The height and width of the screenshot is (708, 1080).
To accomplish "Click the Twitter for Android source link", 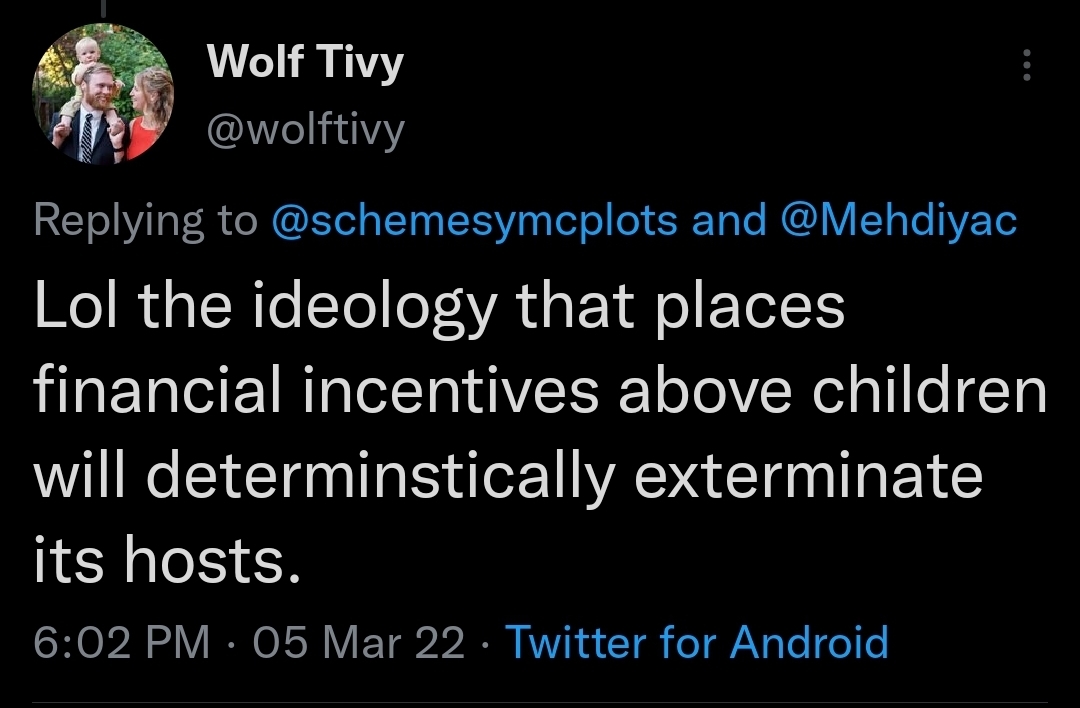I will (697, 641).
